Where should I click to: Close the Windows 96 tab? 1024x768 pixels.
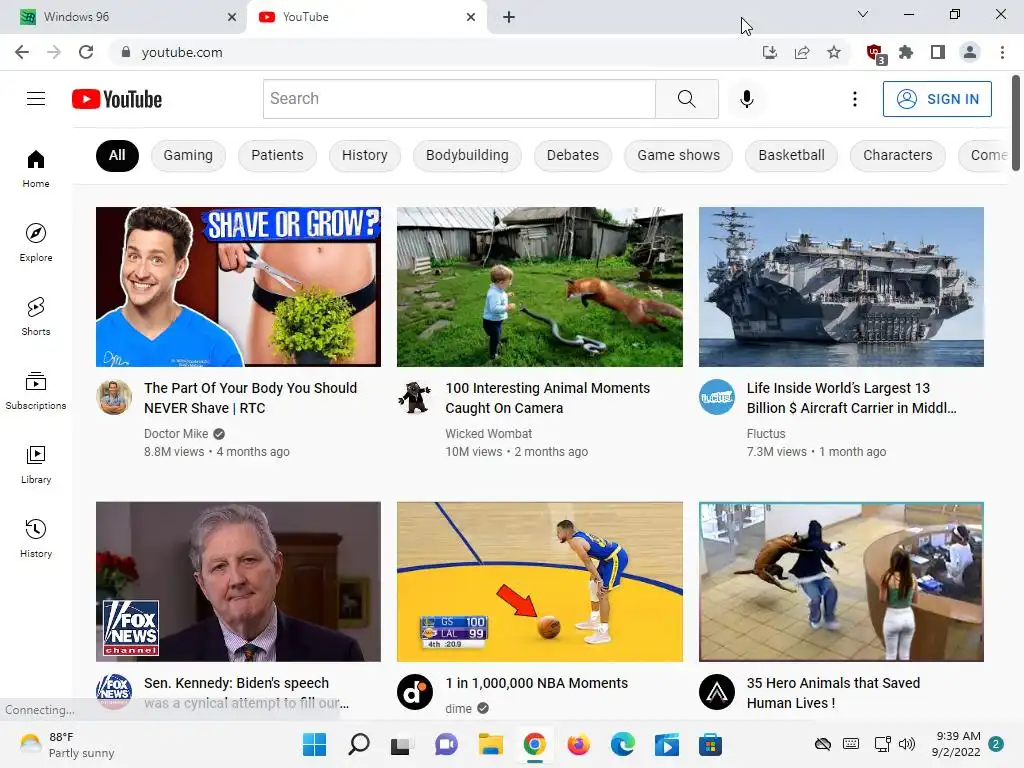232,17
